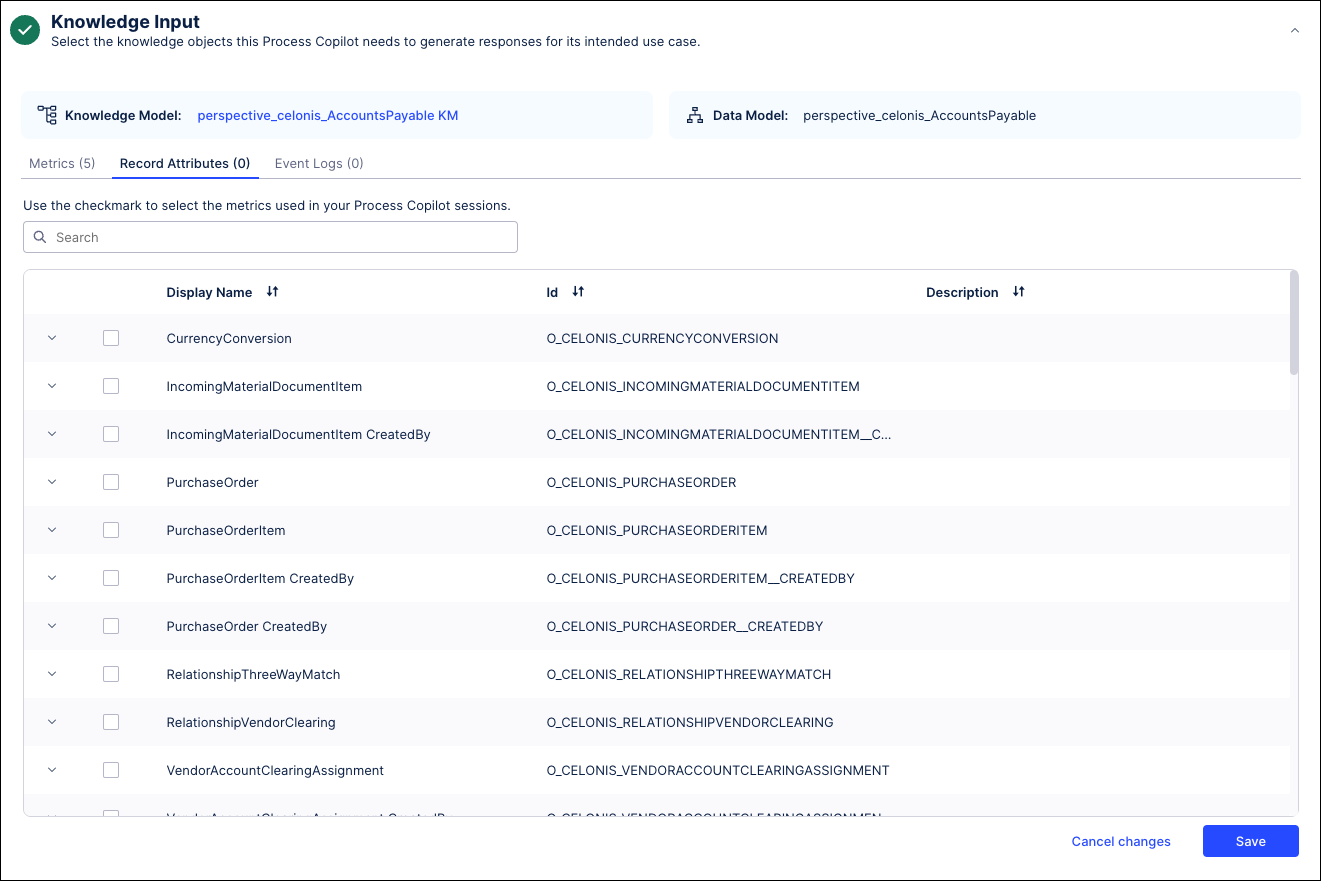The height and width of the screenshot is (881, 1321).
Task: Click the PurchaseOrderItem display name
Action: pyautogui.click(x=226, y=530)
